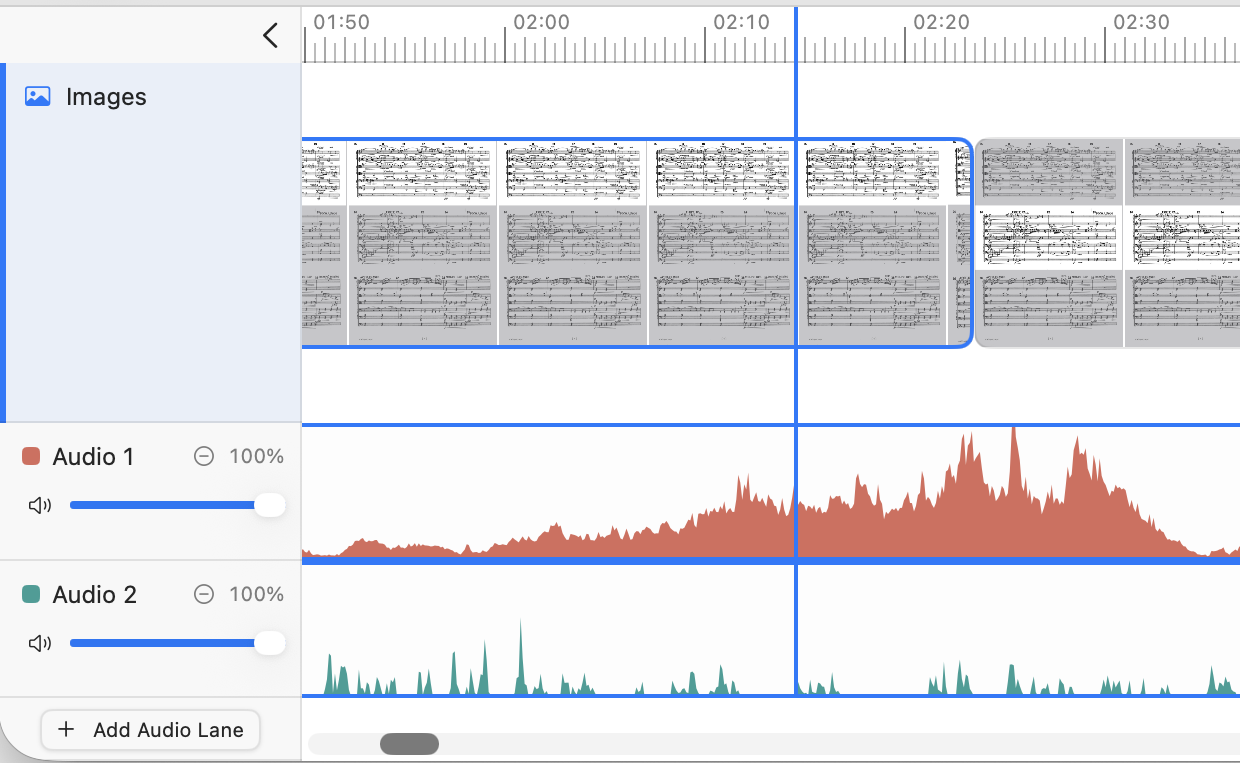Click the horizontal timeline scrollbar thumb
This screenshot has width=1240, height=763.
pos(409,744)
